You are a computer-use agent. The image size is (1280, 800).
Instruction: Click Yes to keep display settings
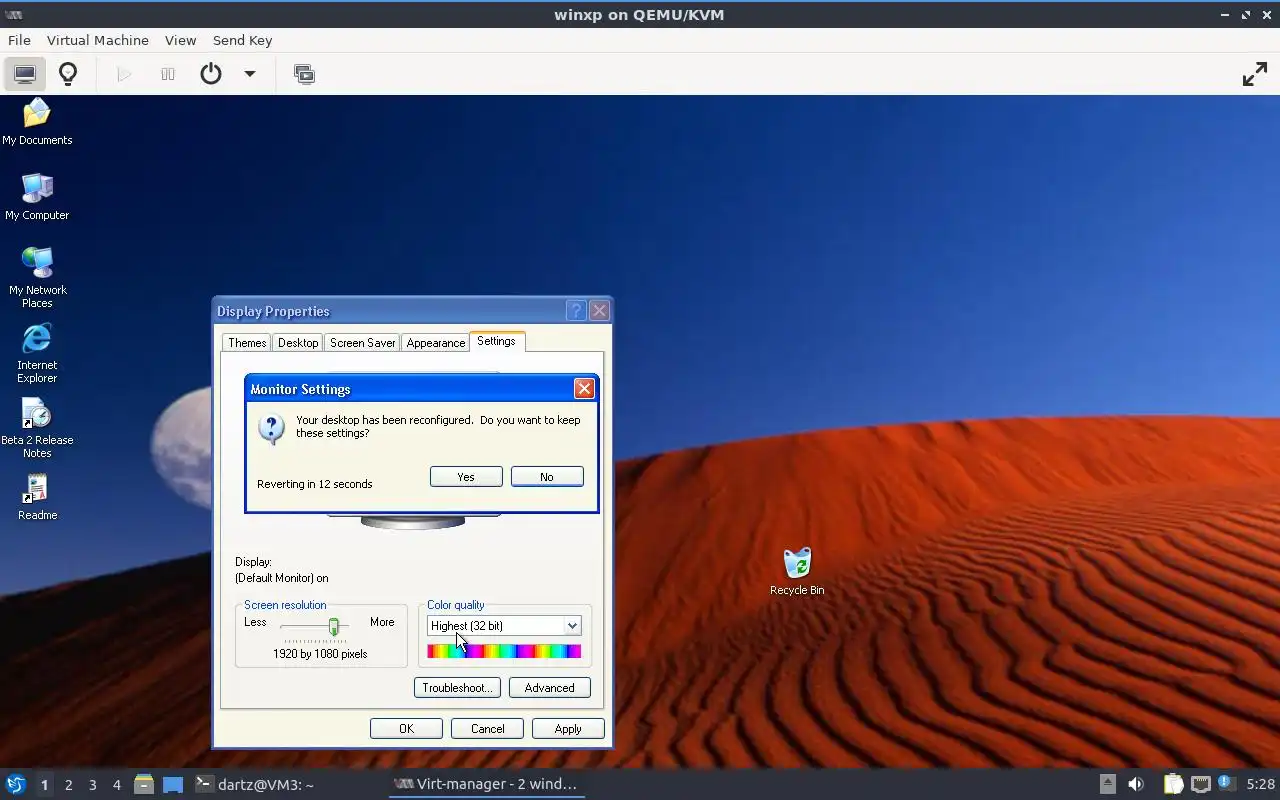[x=466, y=477]
